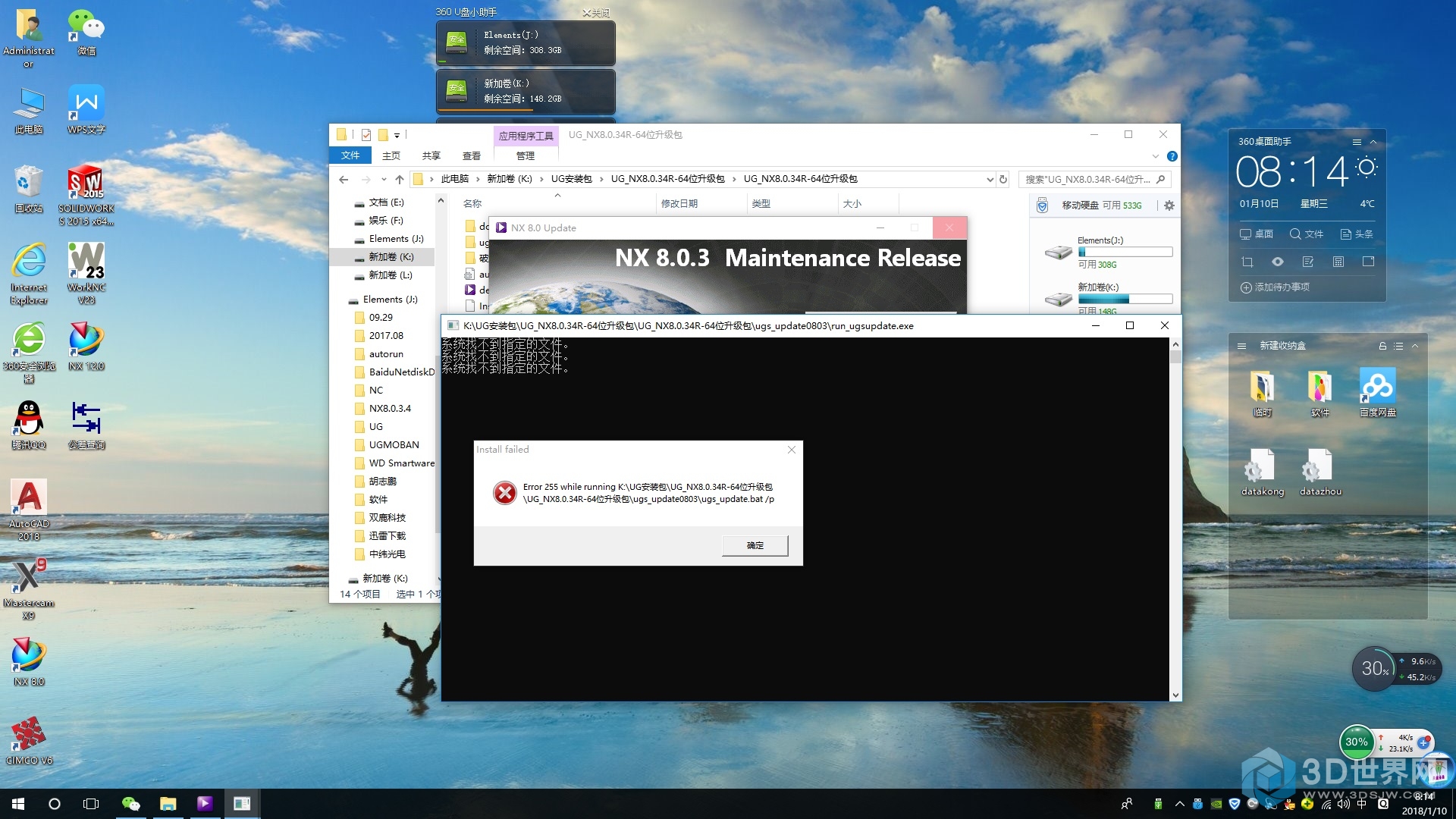Toggle eye-protection icon in 360 widget
Screen dimensions: 1456x819
pos(1278,262)
